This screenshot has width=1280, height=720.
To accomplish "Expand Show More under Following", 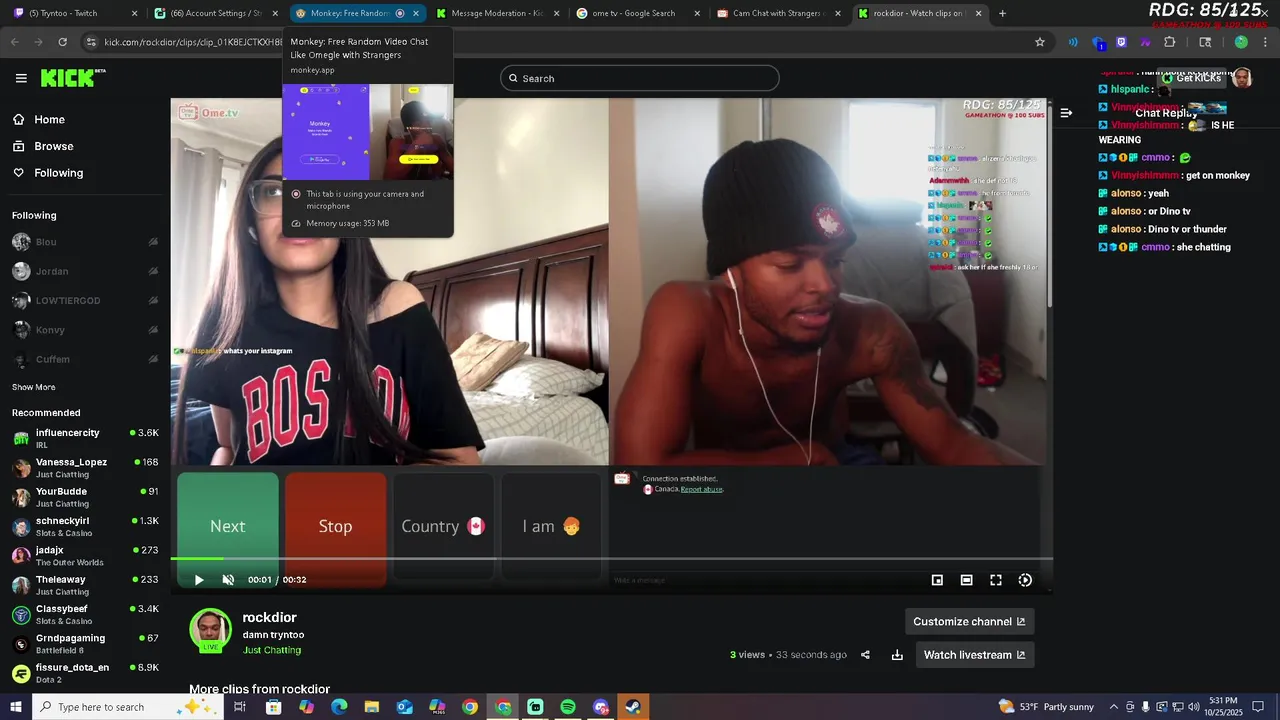I will tap(34, 387).
